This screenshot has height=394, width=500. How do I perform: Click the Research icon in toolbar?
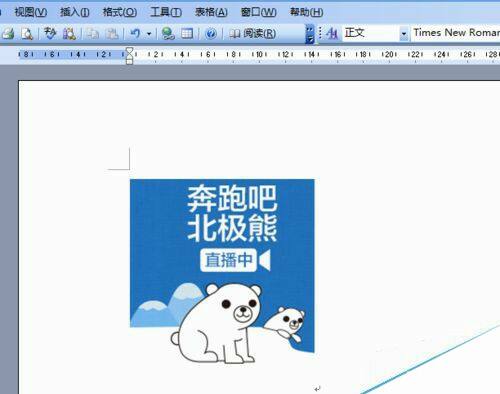coord(69,33)
